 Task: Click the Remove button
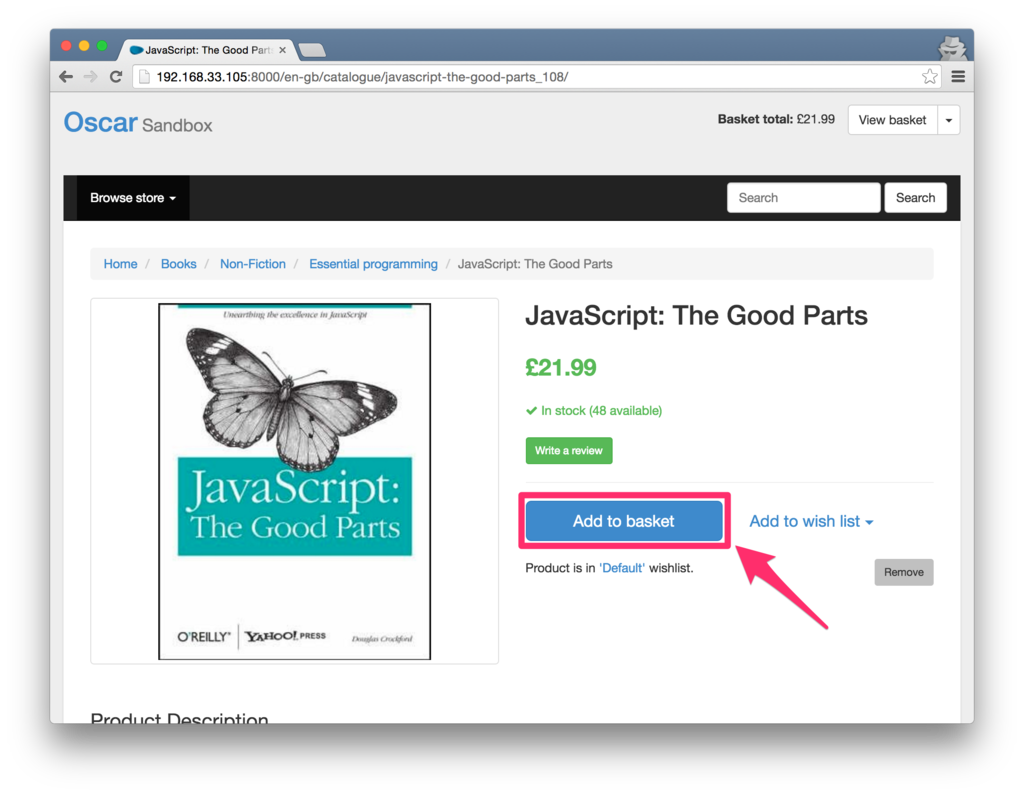point(904,572)
